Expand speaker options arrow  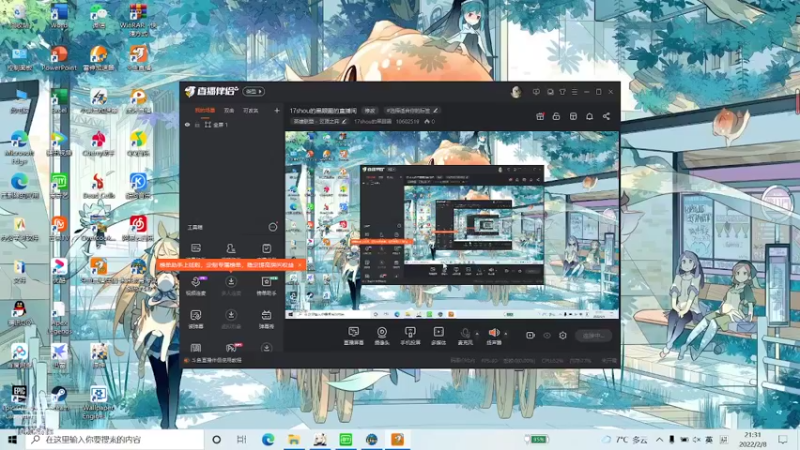click(506, 334)
